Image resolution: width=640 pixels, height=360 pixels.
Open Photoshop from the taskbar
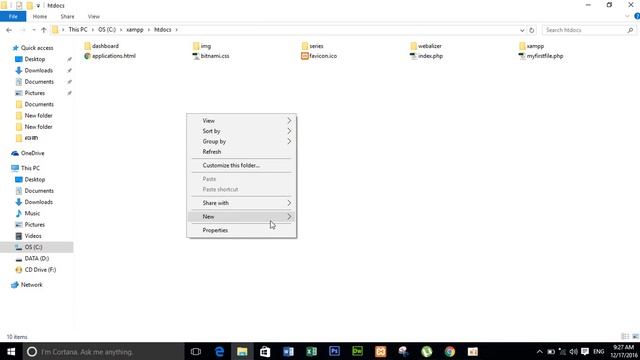[334, 351]
